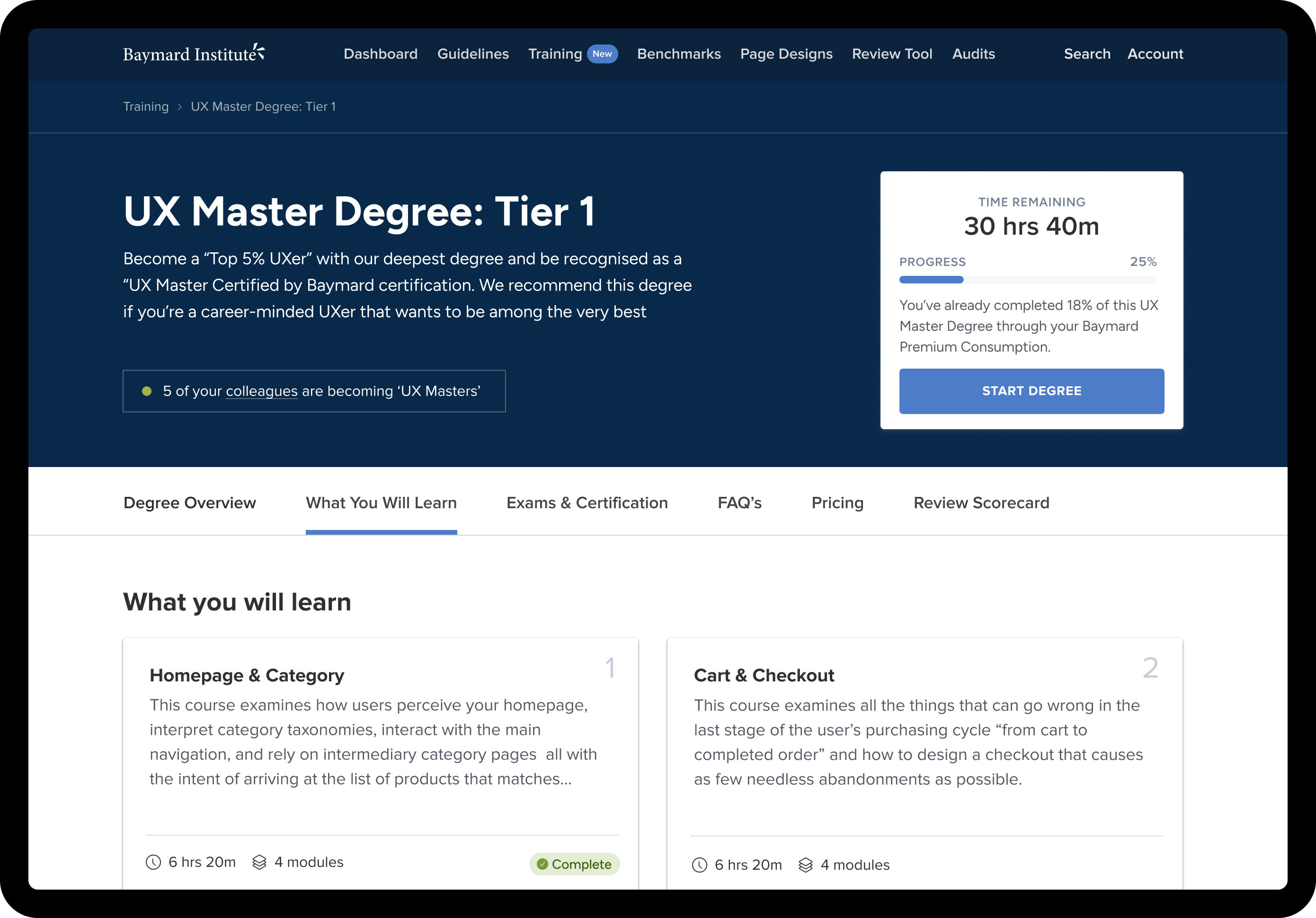The height and width of the screenshot is (918, 1316).
Task: Follow the underlined colleagues link
Action: pyautogui.click(x=261, y=391)
